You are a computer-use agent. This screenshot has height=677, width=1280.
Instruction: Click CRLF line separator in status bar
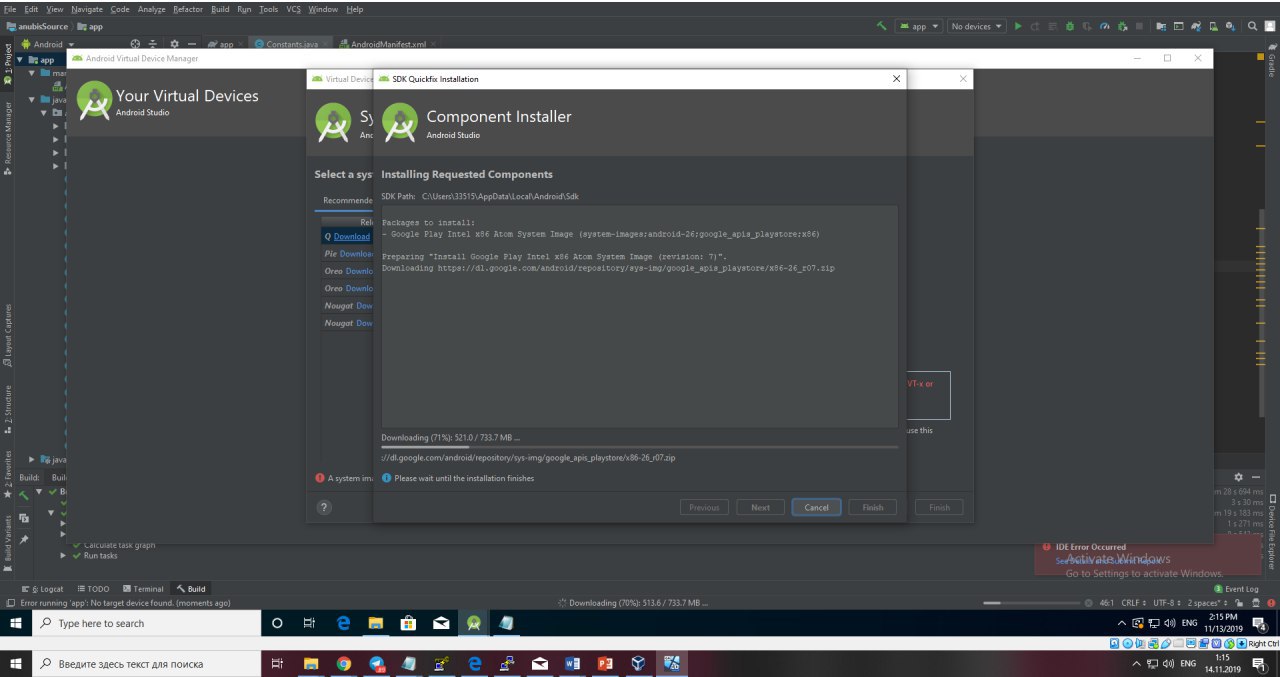click(x=1134, y=603)
